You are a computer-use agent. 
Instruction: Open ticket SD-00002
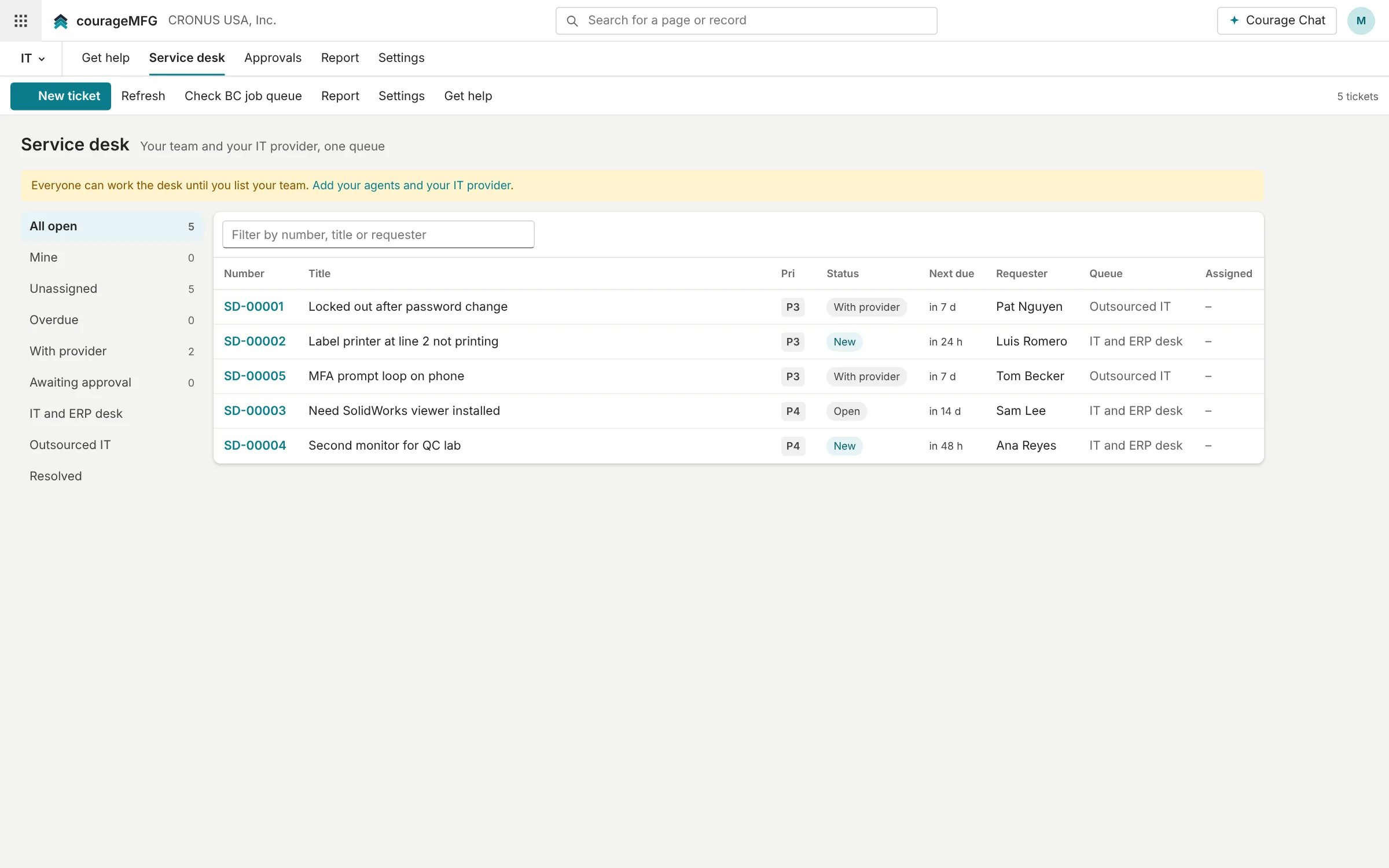(255, 341)
